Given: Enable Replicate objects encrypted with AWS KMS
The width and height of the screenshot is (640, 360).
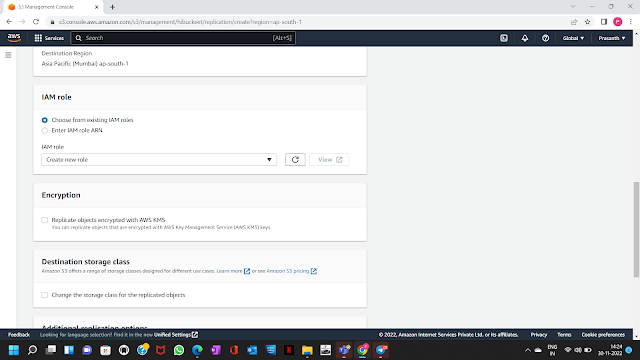Looking at the screenshot, I should (x=44, y=220).
